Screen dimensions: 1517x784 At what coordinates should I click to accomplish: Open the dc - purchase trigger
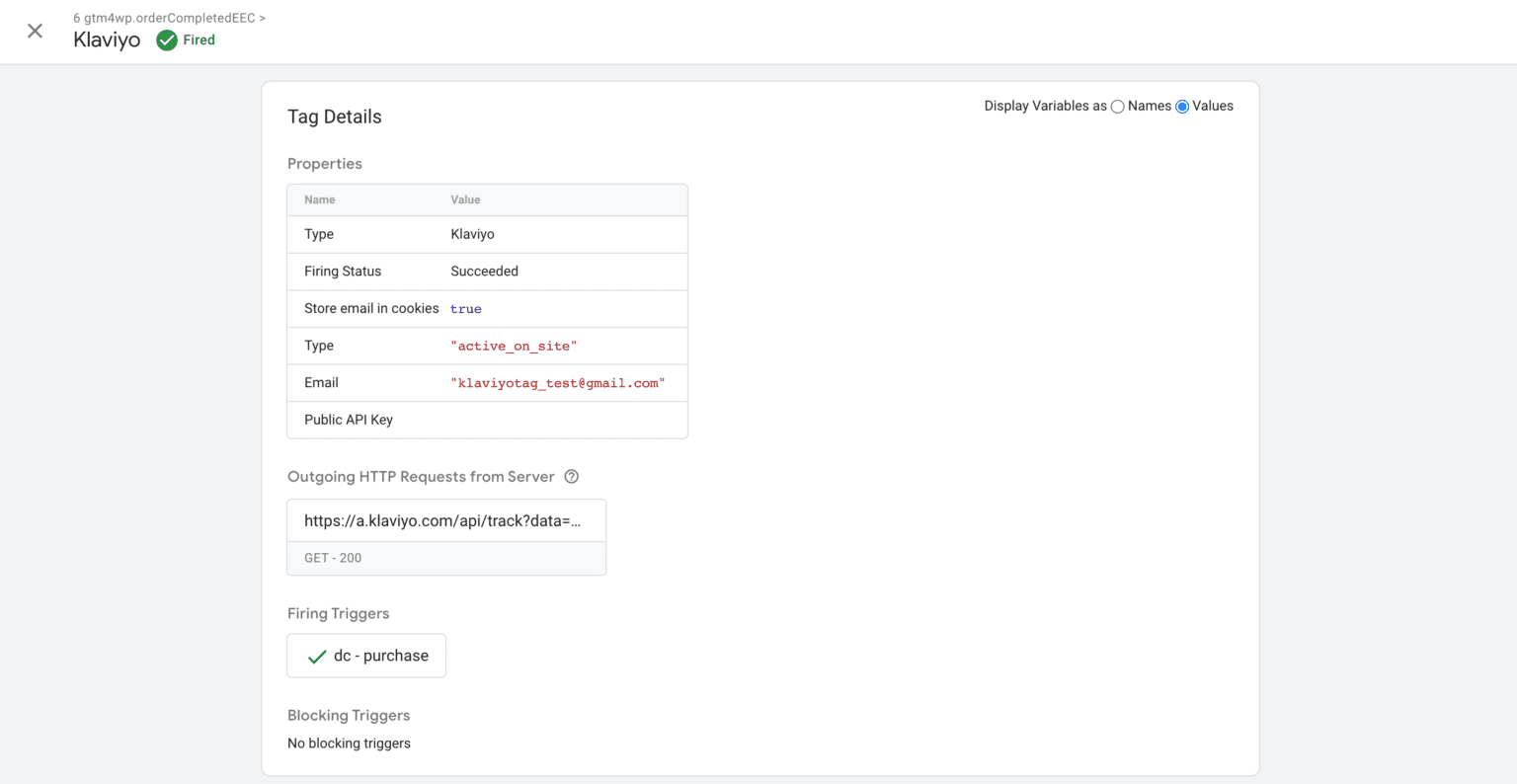tap(366, 656)
